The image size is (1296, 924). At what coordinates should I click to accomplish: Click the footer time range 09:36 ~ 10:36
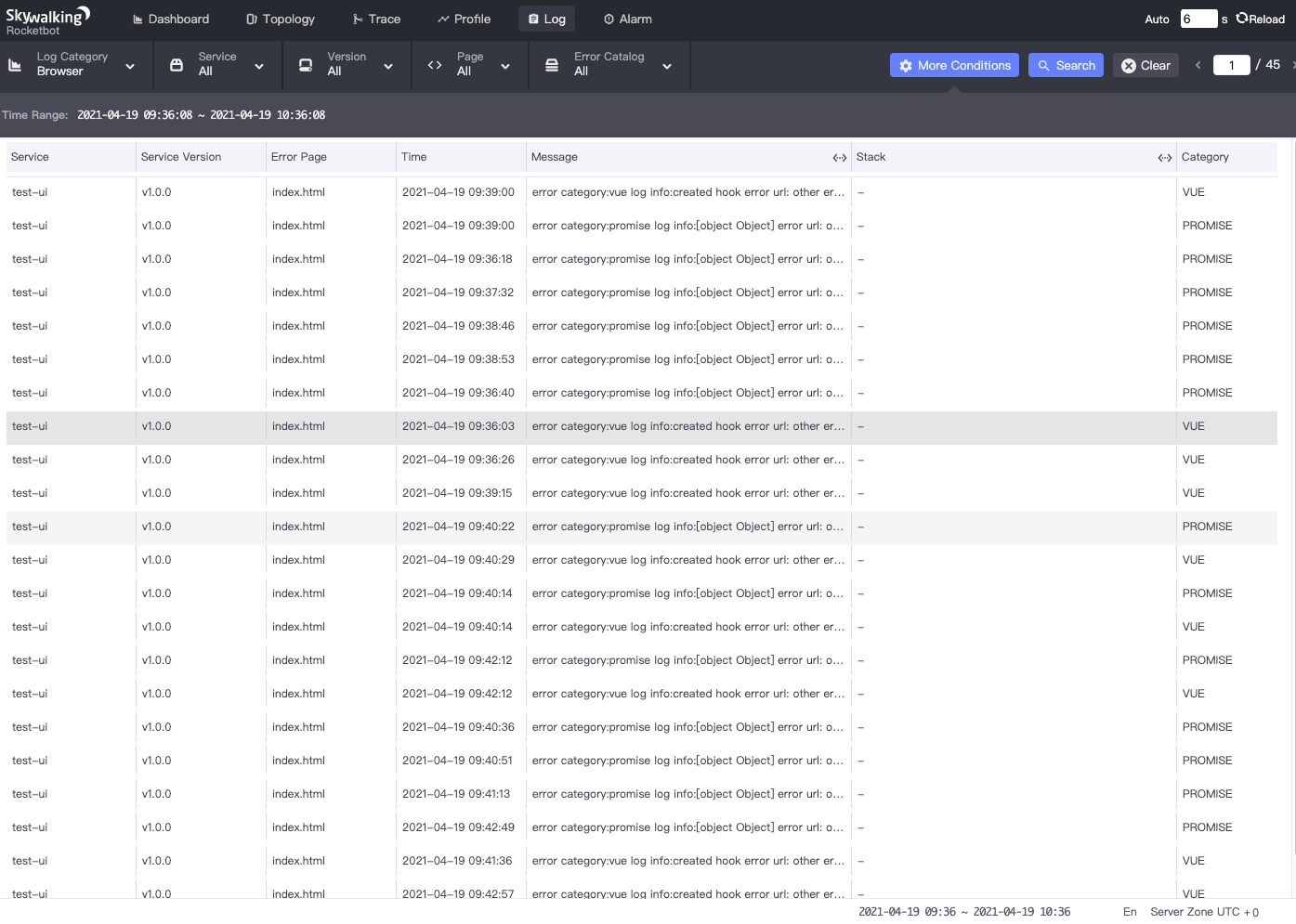pyautogui.click(x=964, y=912)
